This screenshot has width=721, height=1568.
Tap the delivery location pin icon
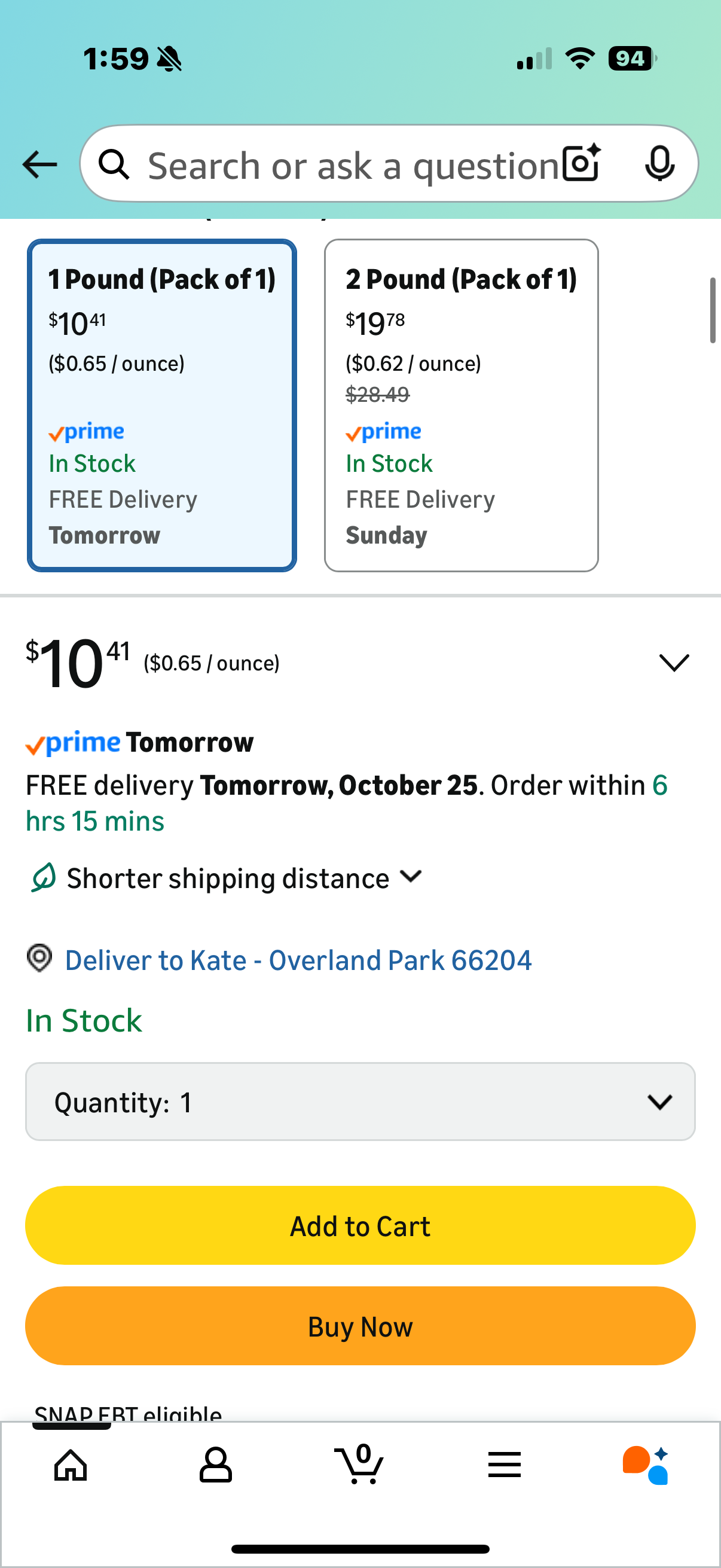(x=39, y=959)
